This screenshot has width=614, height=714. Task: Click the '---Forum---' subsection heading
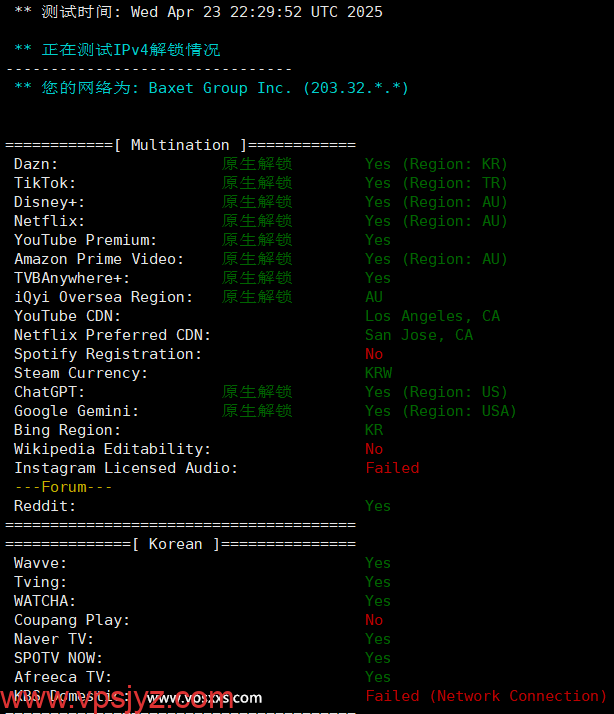pyautogui.click(x=63, y=487)
